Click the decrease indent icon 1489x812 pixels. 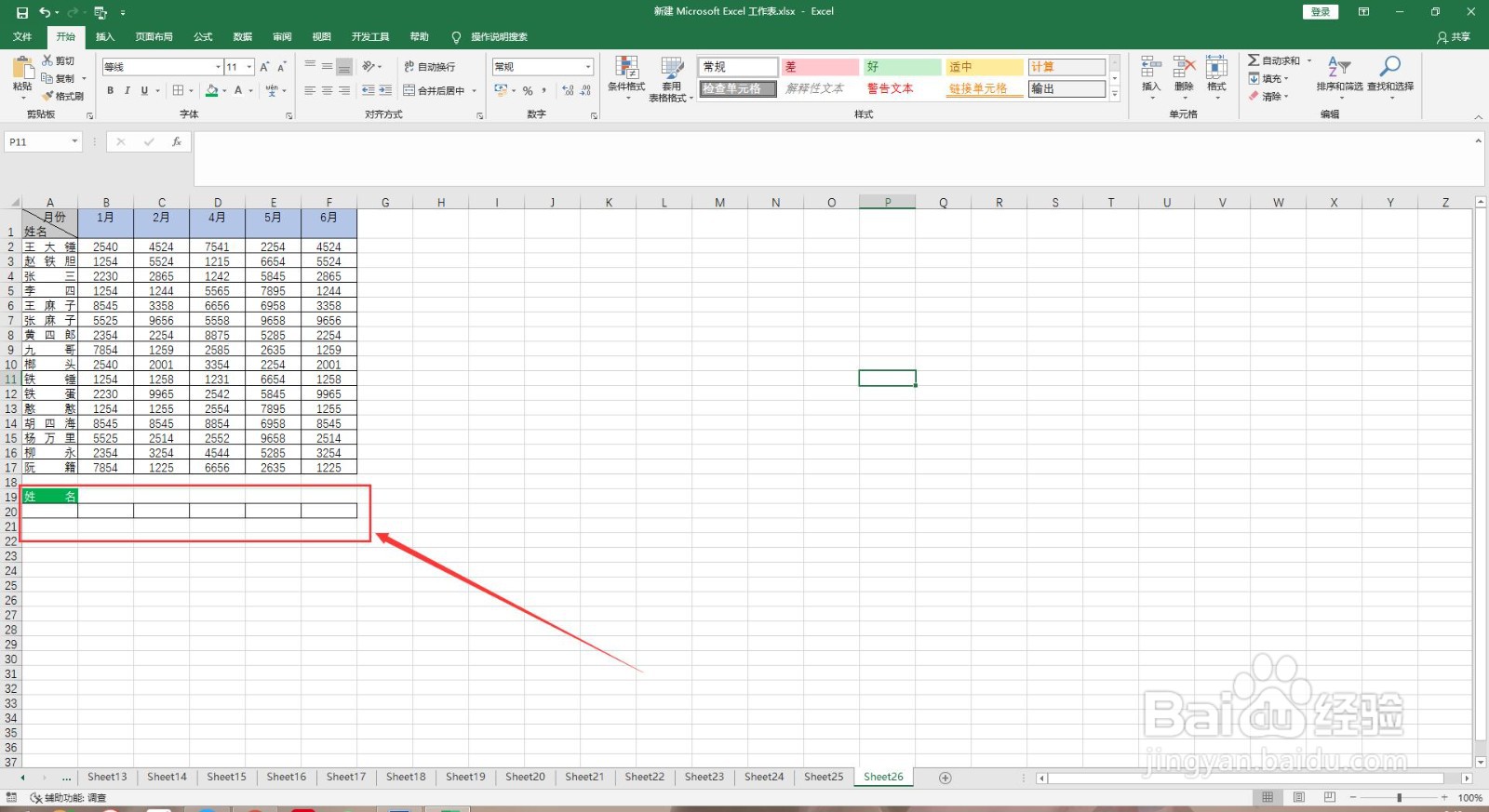pyautogui.click(x=369, y=90)
